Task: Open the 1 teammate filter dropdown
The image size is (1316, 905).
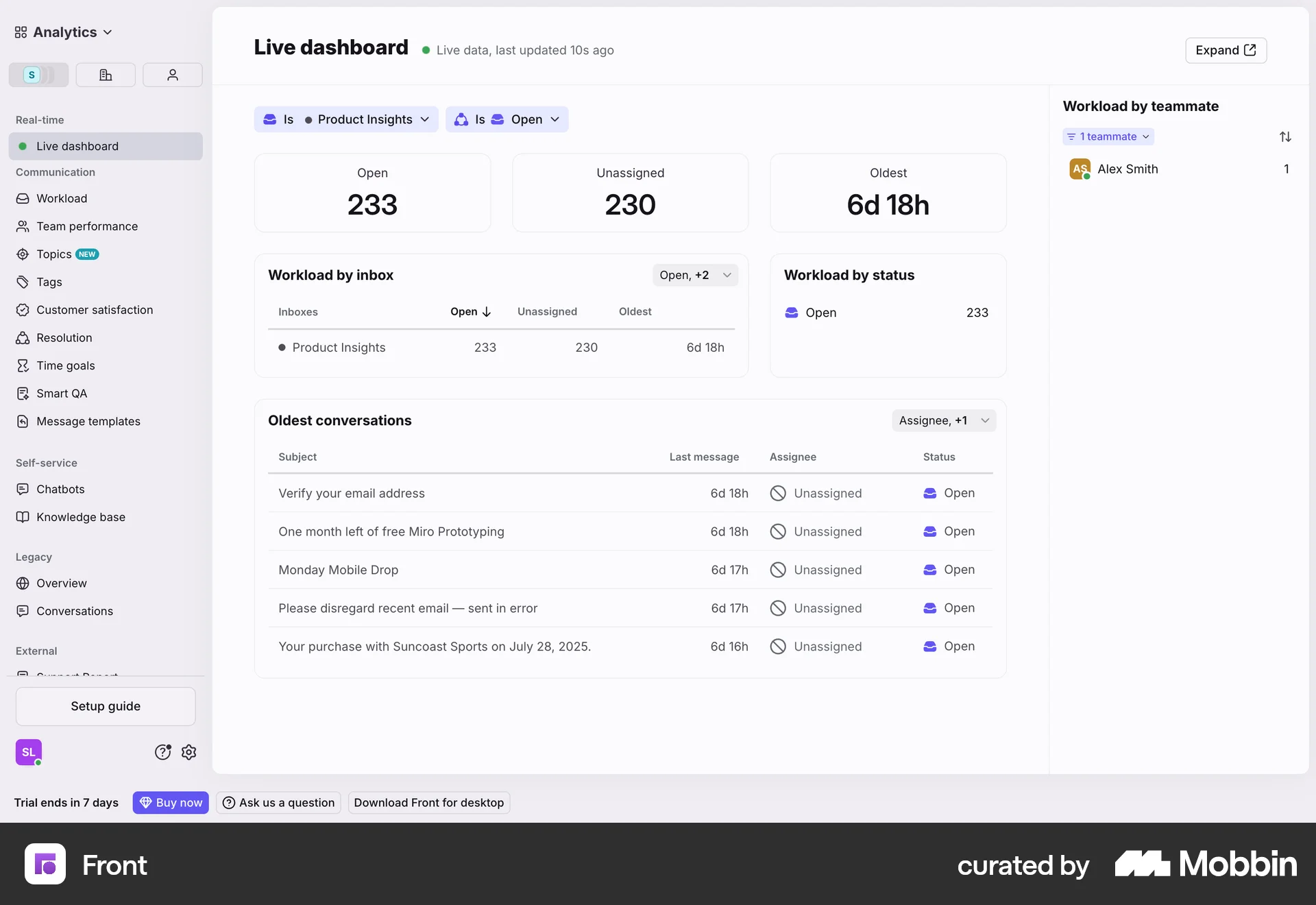Action: click(1108, 136)
